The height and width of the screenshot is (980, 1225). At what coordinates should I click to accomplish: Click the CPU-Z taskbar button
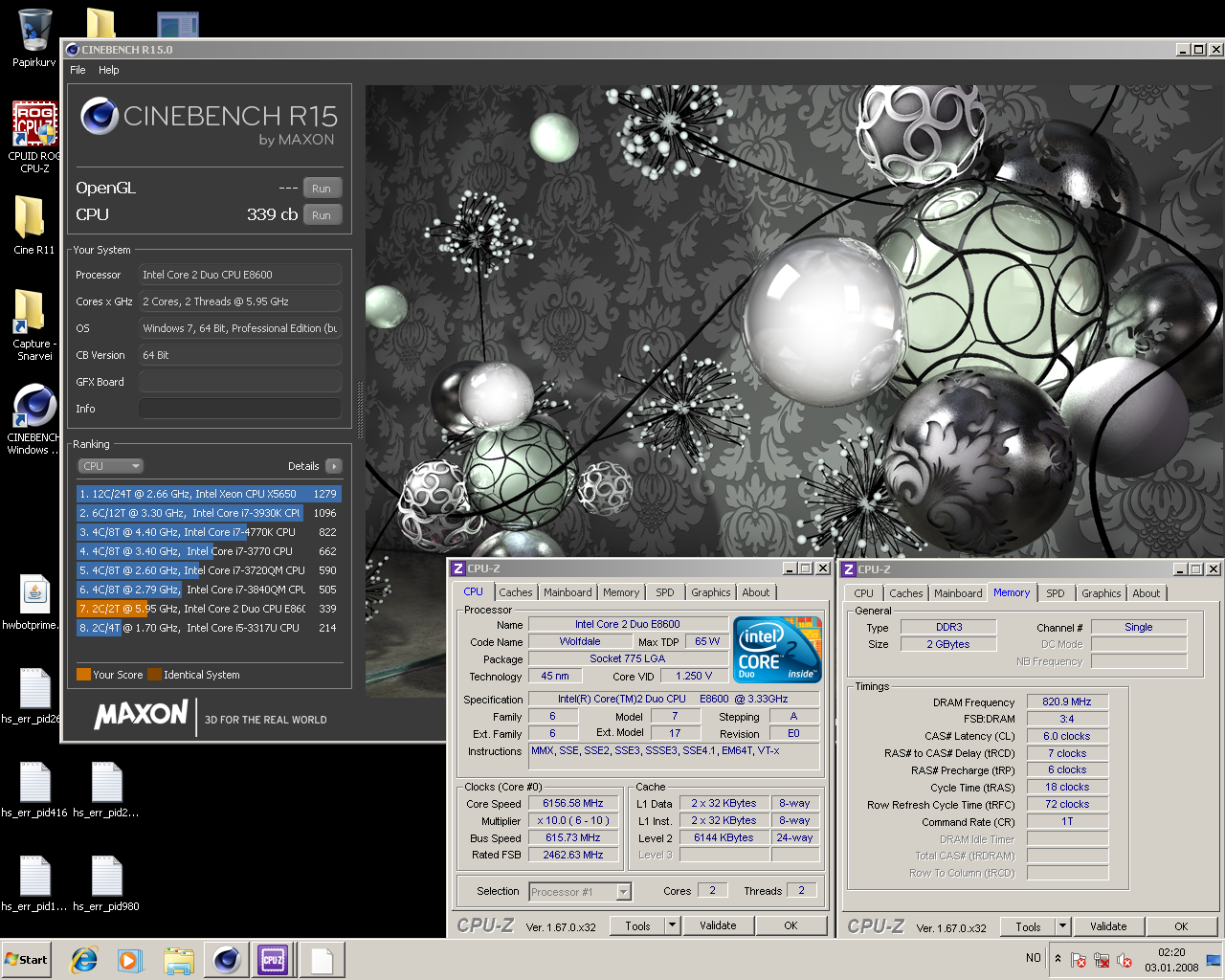click(x=274, y=960)
